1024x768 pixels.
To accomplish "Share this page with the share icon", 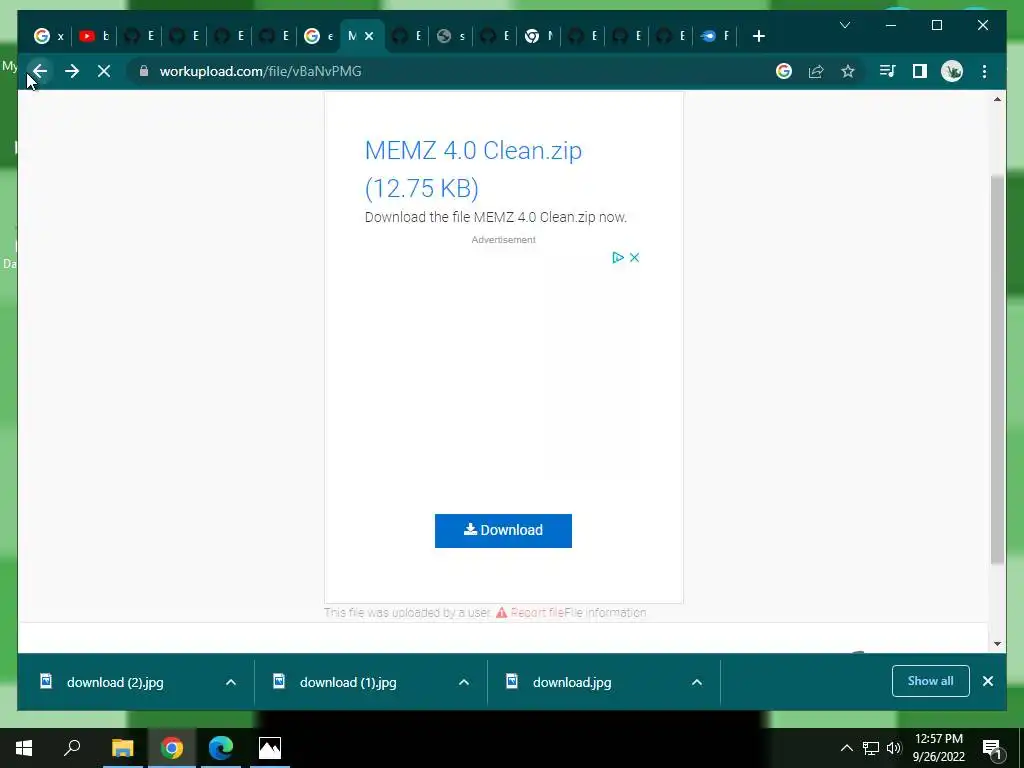I will pos(816,71).
